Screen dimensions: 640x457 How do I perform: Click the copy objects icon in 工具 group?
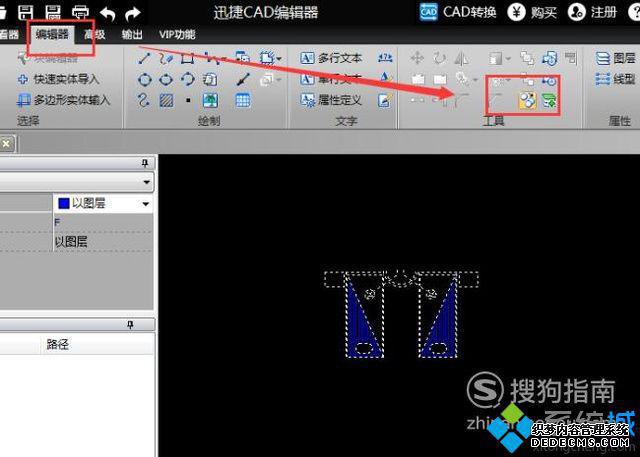click(x=527, y=58)
